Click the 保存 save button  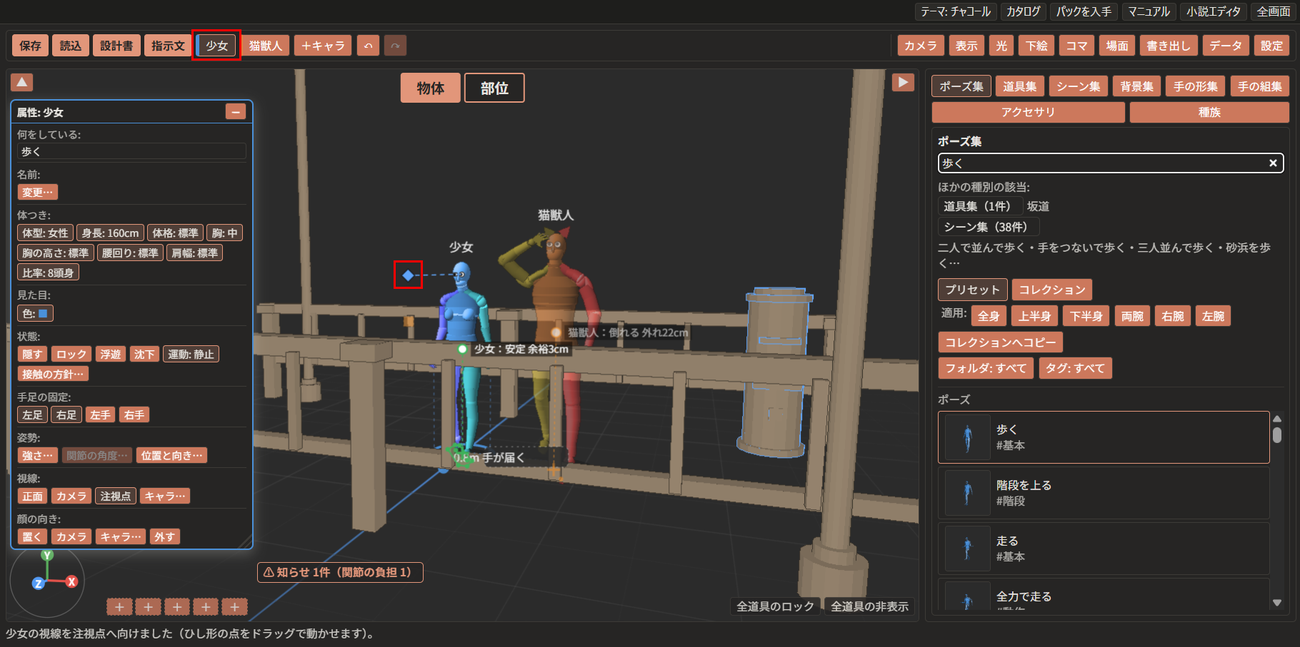[x=30, y=46]
